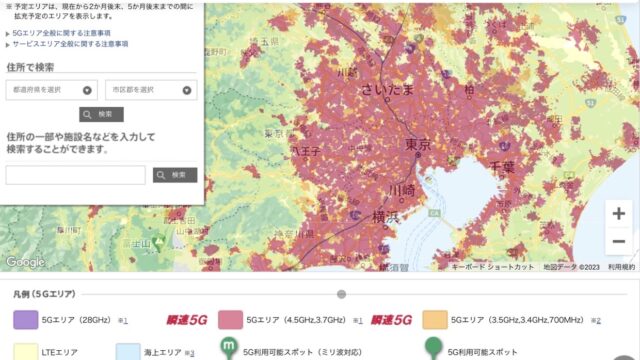Select the pink 4.5GHz 3.7GHz area swatch
The image size is (640, 360).
[x=230, y=320]
